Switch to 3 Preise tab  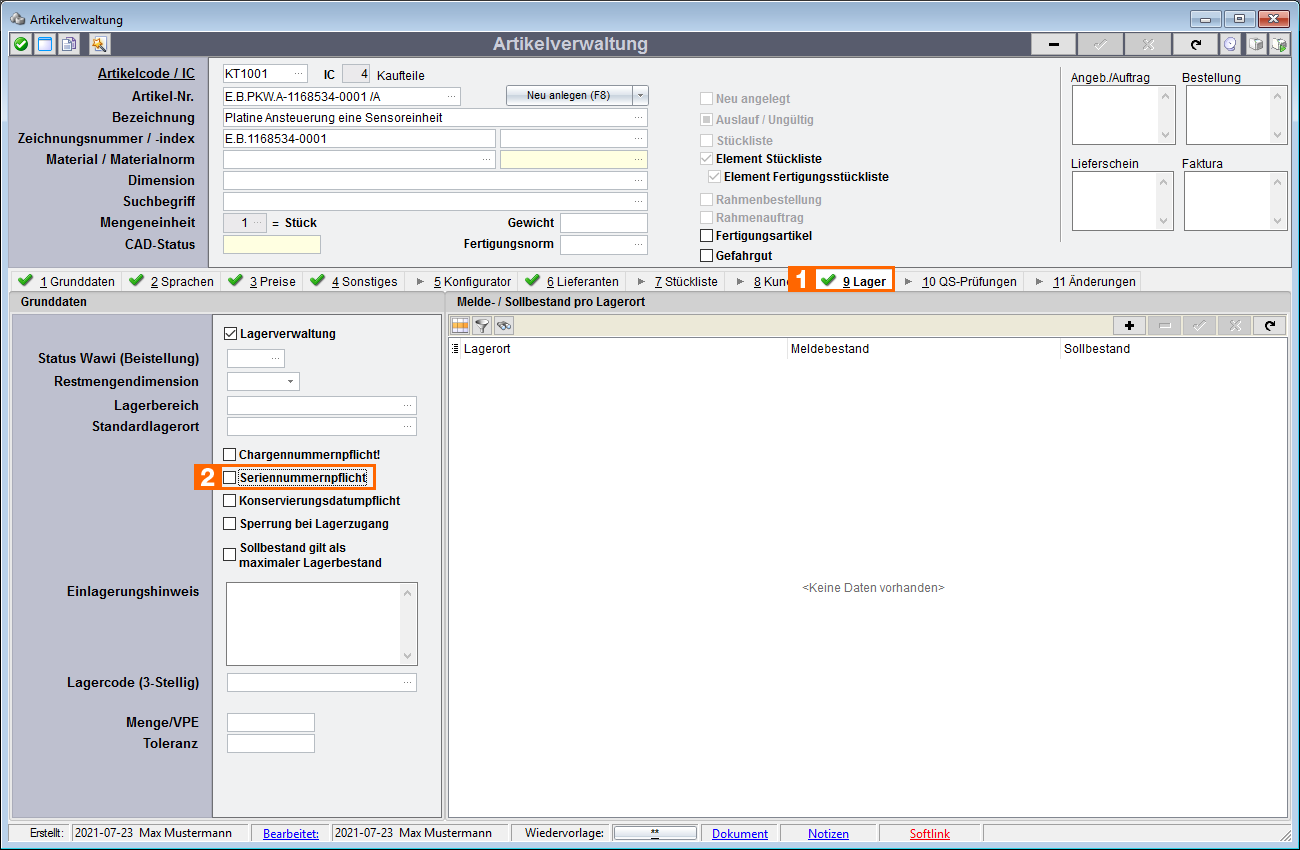[x=261, y=281]
